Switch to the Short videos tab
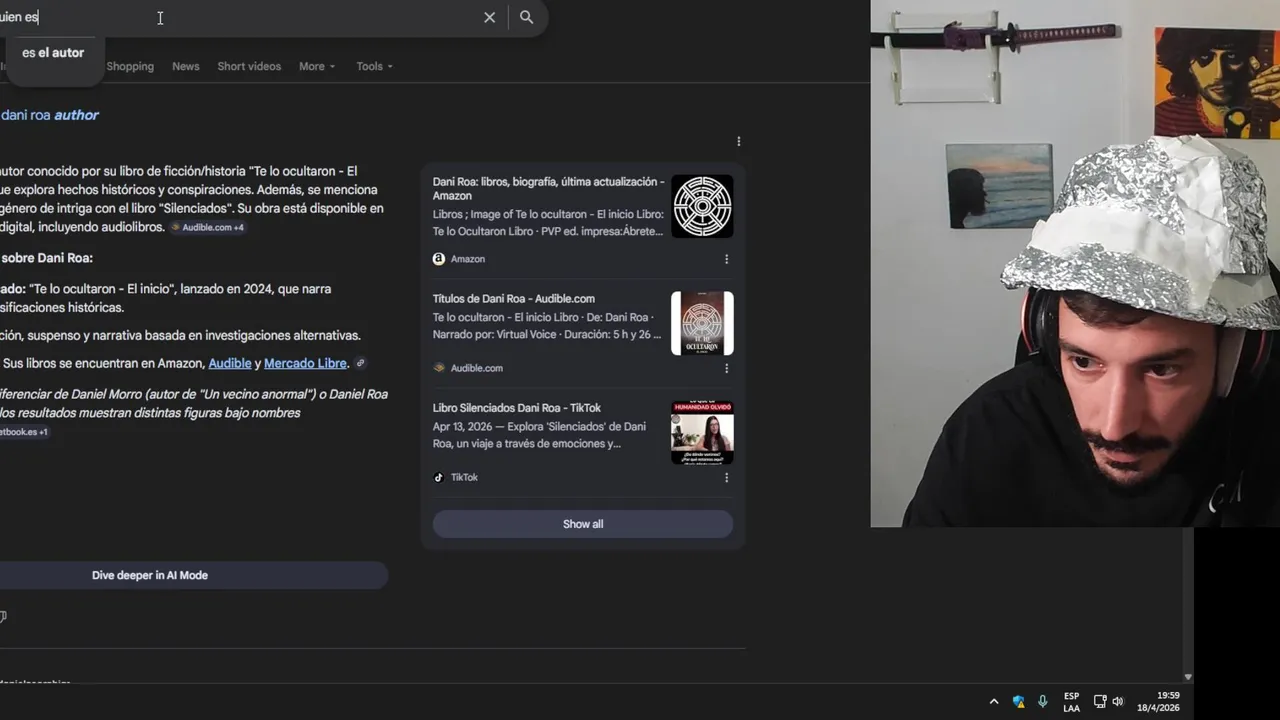This screenshot has width=1280, height=720. pos(249,67)
